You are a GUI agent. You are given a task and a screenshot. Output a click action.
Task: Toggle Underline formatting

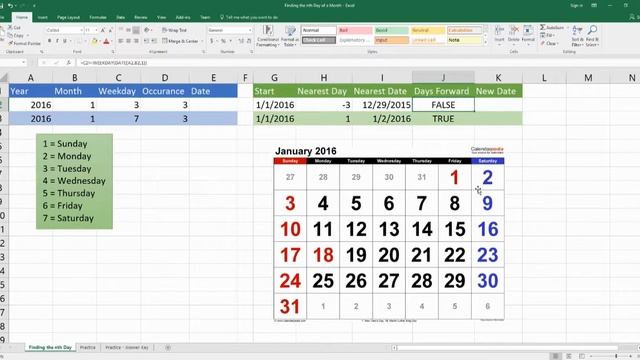[x=64, y=41]
